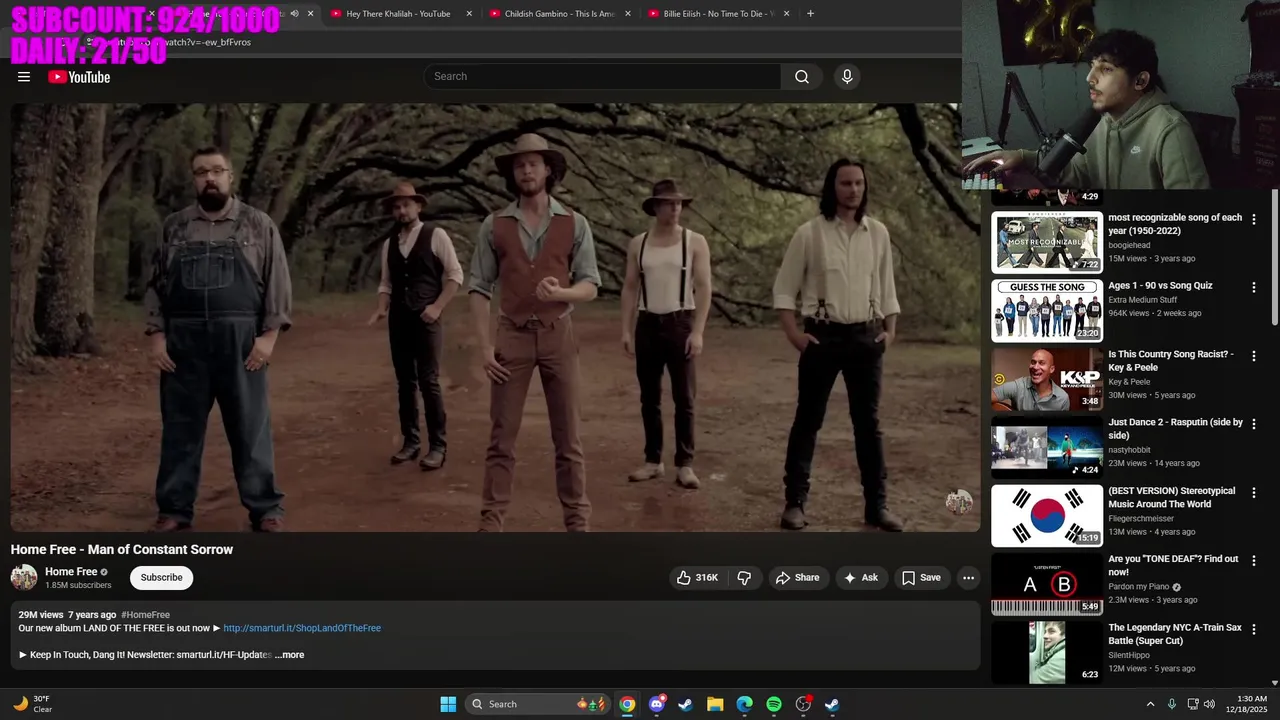Save the video to a playlist
Screen dimensions: 1280x720
coord(921,578)
